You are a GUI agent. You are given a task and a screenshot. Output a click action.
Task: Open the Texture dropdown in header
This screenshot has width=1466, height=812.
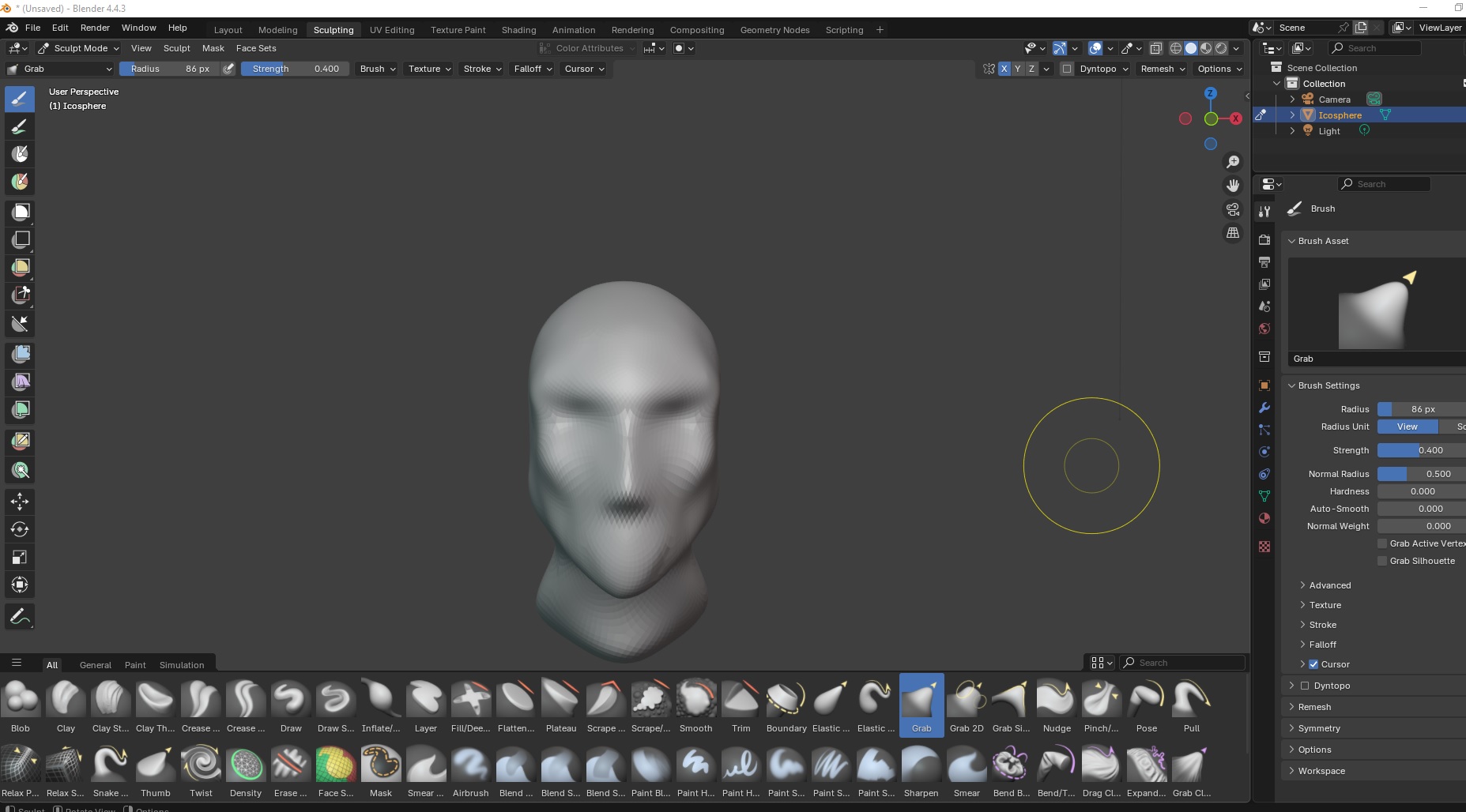tap(430, 69)
